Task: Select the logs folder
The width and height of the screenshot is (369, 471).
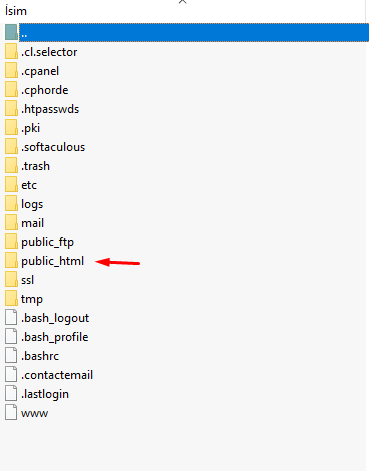Action: (32, 204)
